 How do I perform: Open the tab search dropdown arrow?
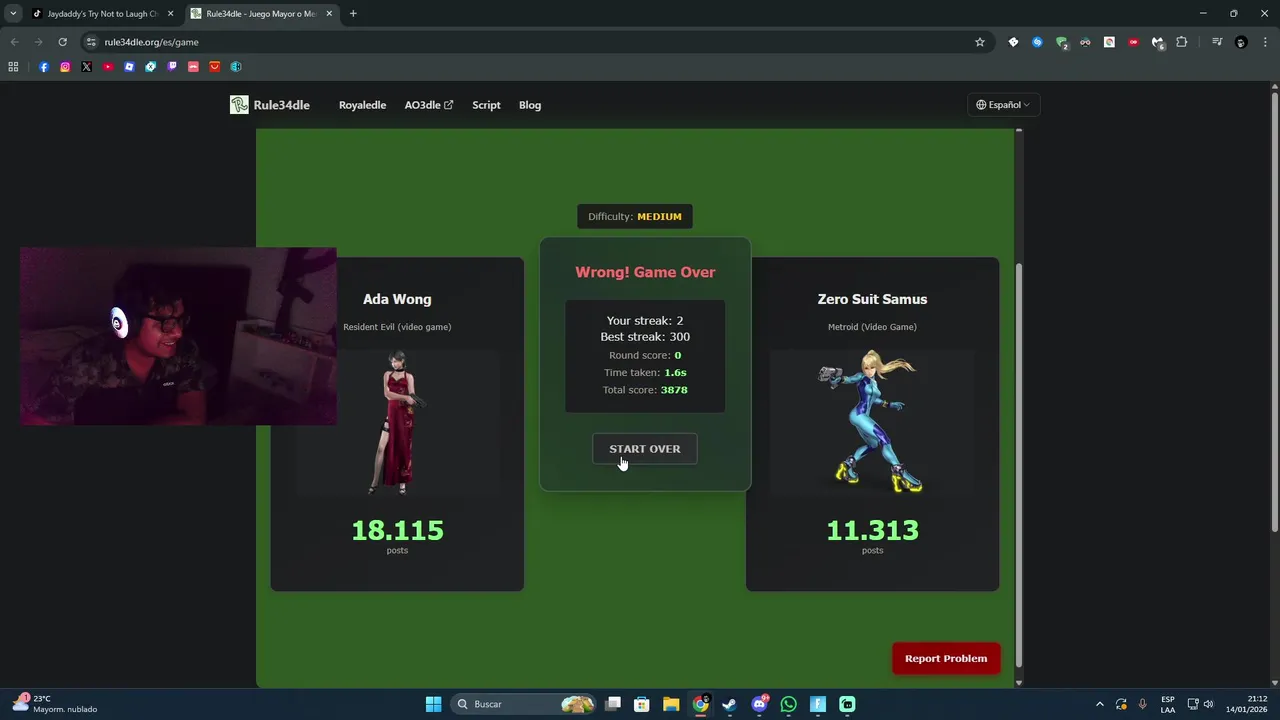(x=13, y=14)
